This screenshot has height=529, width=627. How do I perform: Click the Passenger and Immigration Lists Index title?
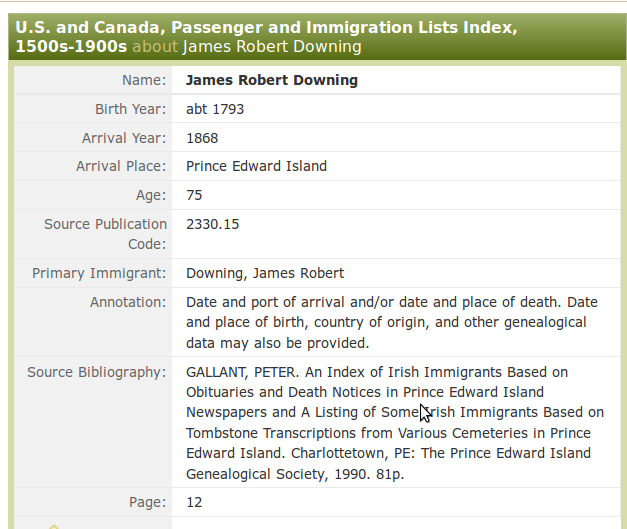pyautogui.click(x=266, y=28)
